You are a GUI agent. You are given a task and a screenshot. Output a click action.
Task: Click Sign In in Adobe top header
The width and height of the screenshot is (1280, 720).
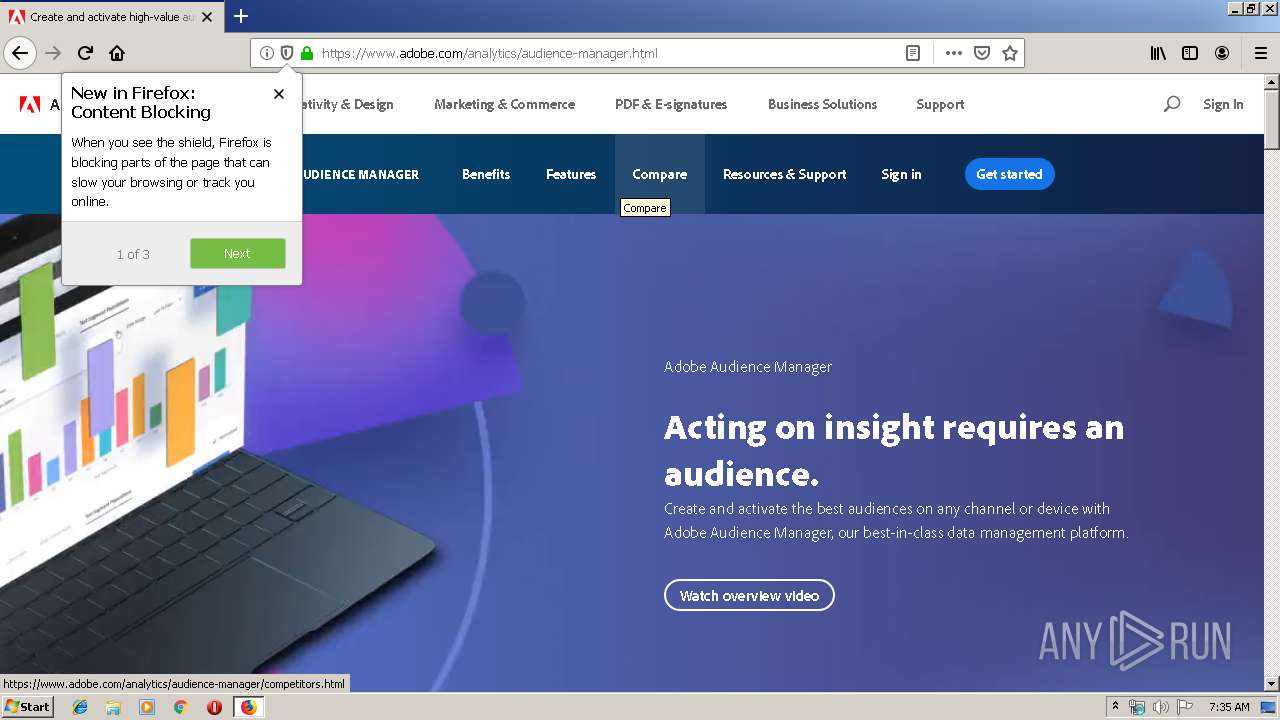pyautogui.click(x=1223, y=104)
